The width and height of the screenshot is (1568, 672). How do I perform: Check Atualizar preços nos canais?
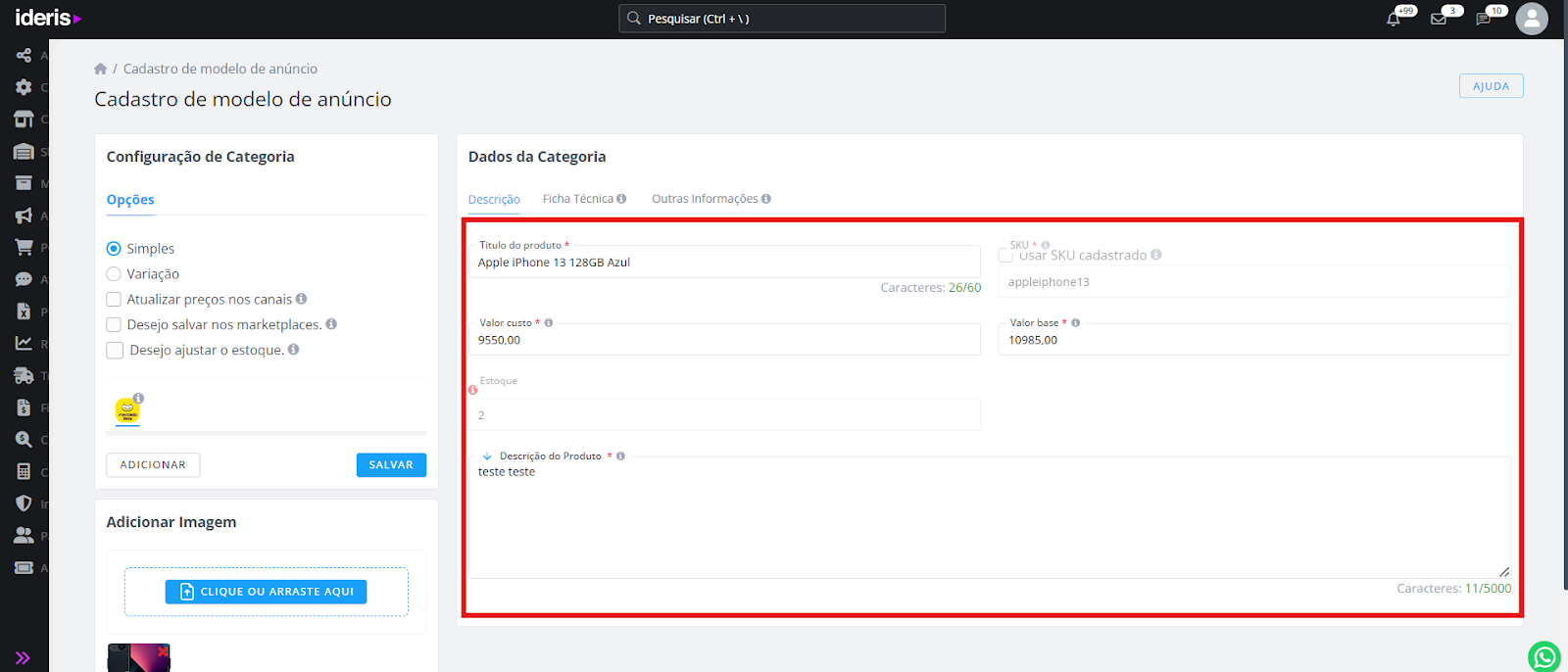click(x=114, y=300)
